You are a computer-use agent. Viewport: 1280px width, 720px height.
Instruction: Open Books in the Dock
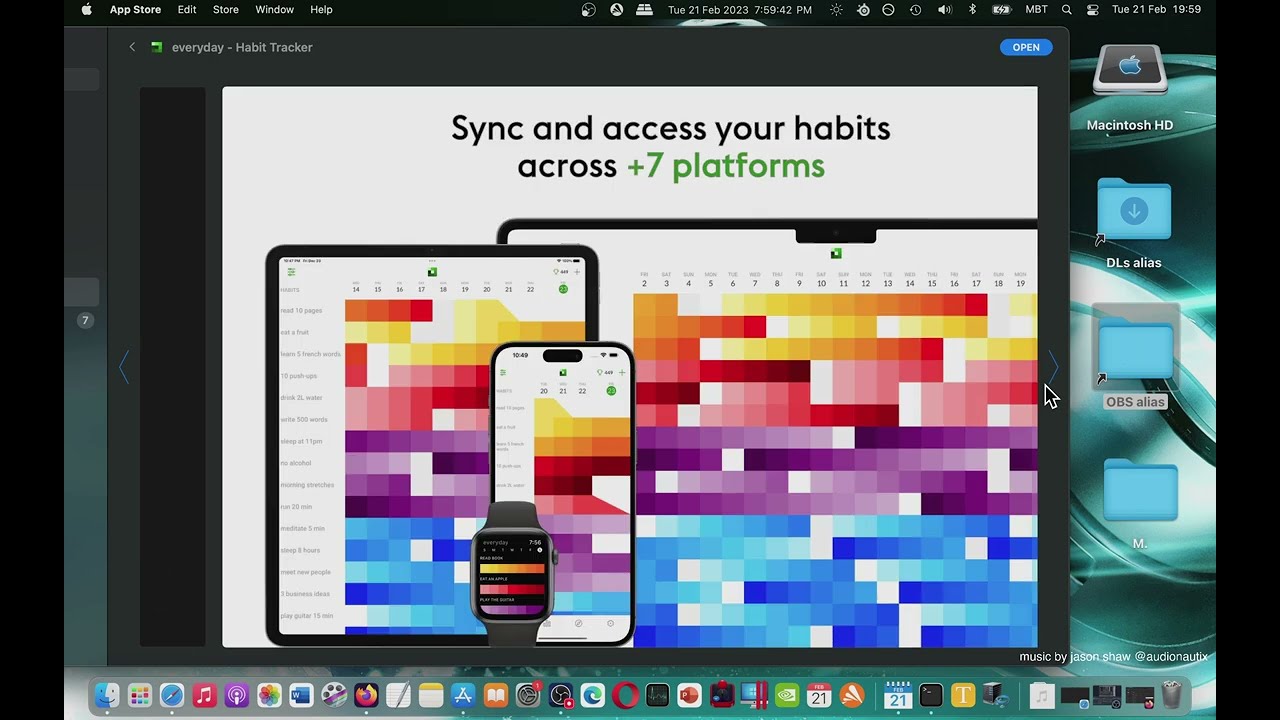(x=496, y=695)
